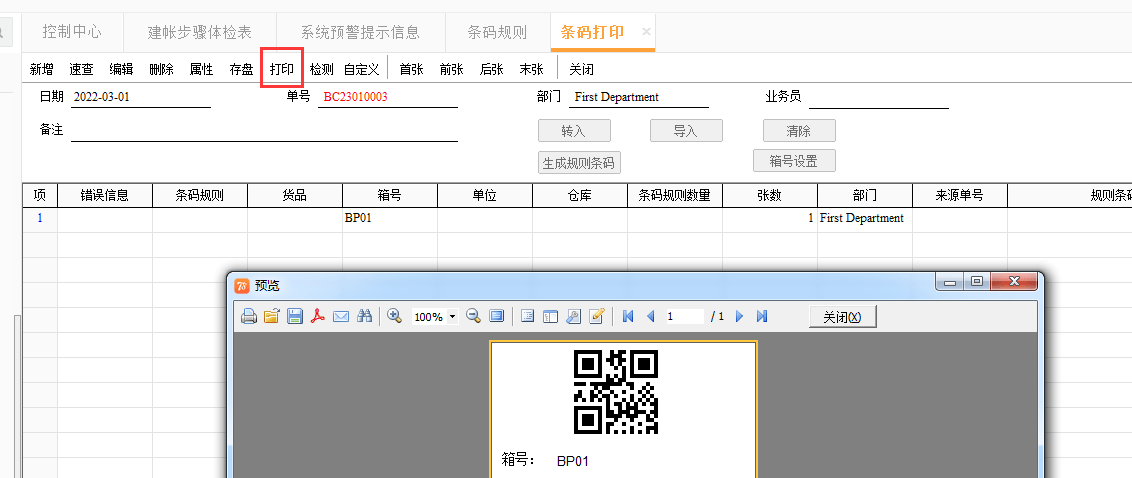Export preview to PDF icon
The height and width of the screenshot is (478, 1132).
point(318,316)
